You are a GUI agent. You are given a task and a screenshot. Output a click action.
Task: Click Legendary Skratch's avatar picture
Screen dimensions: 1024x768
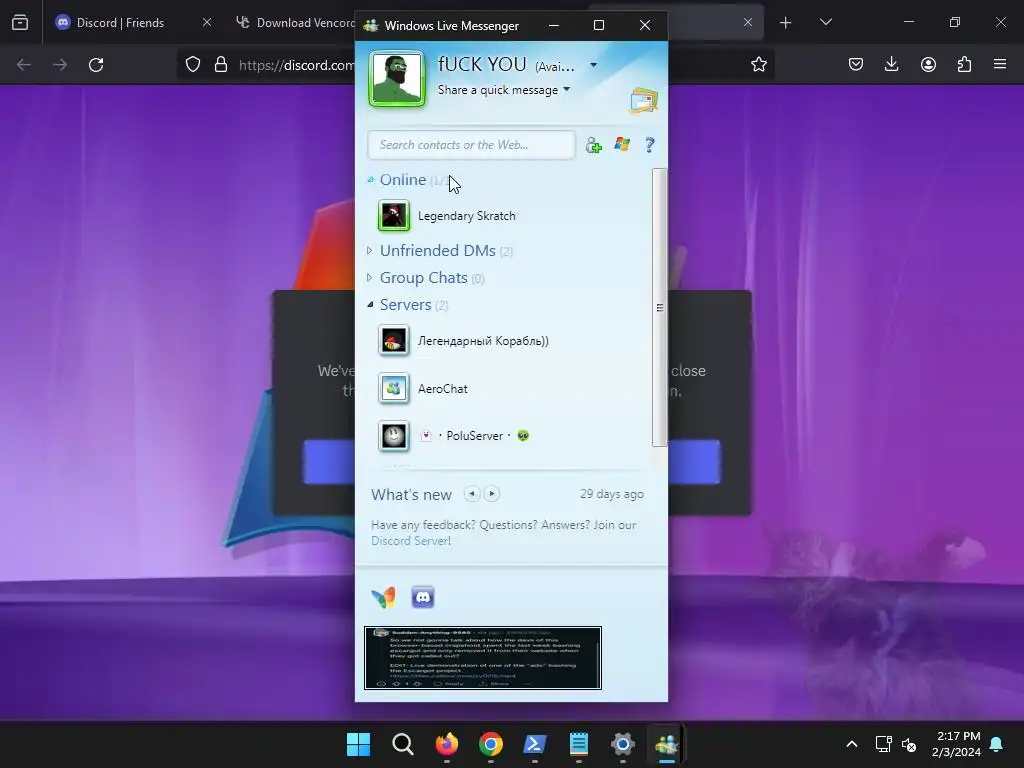click(x=394, y=216)
